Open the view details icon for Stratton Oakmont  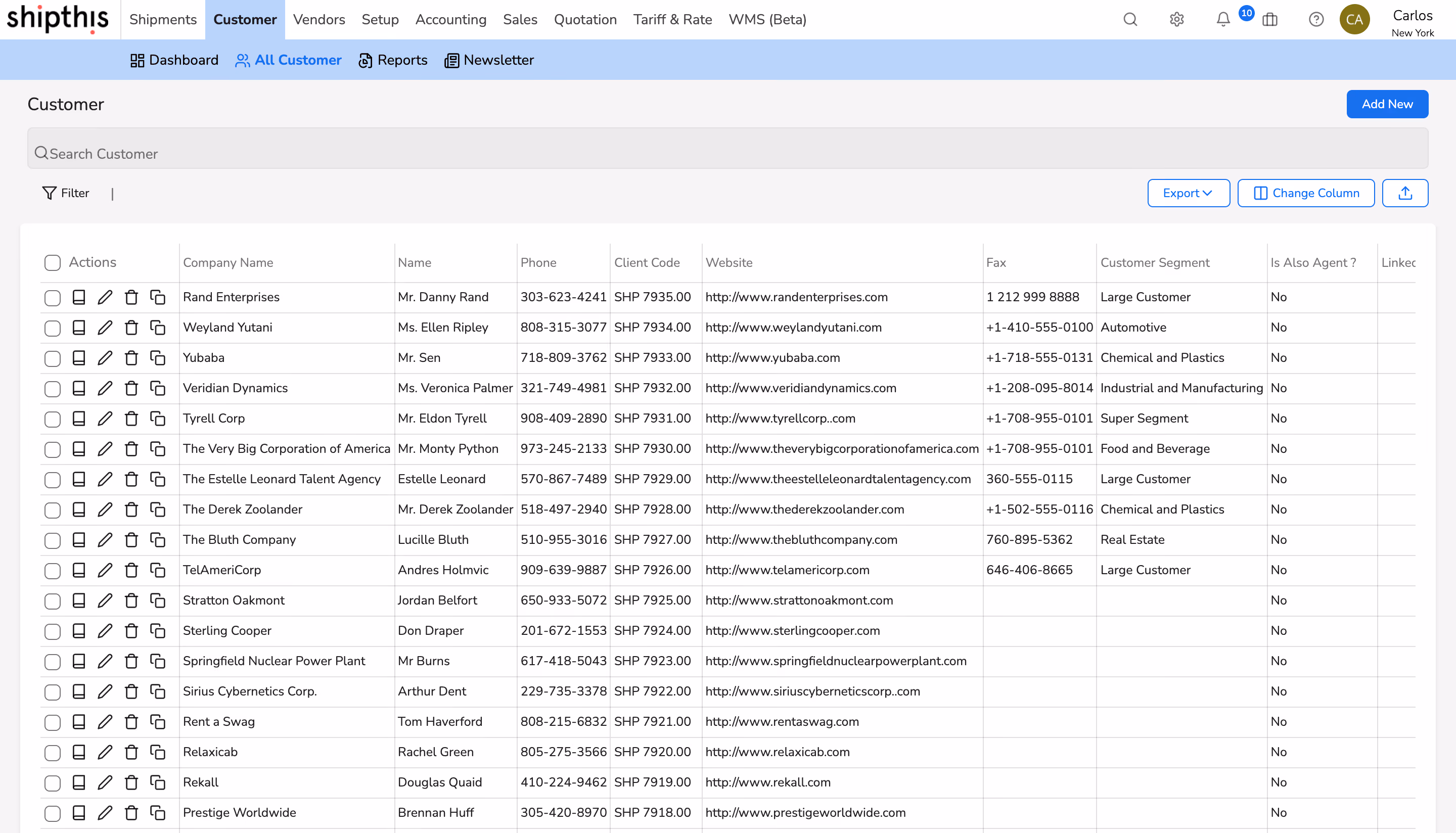[x=79, y=600]
